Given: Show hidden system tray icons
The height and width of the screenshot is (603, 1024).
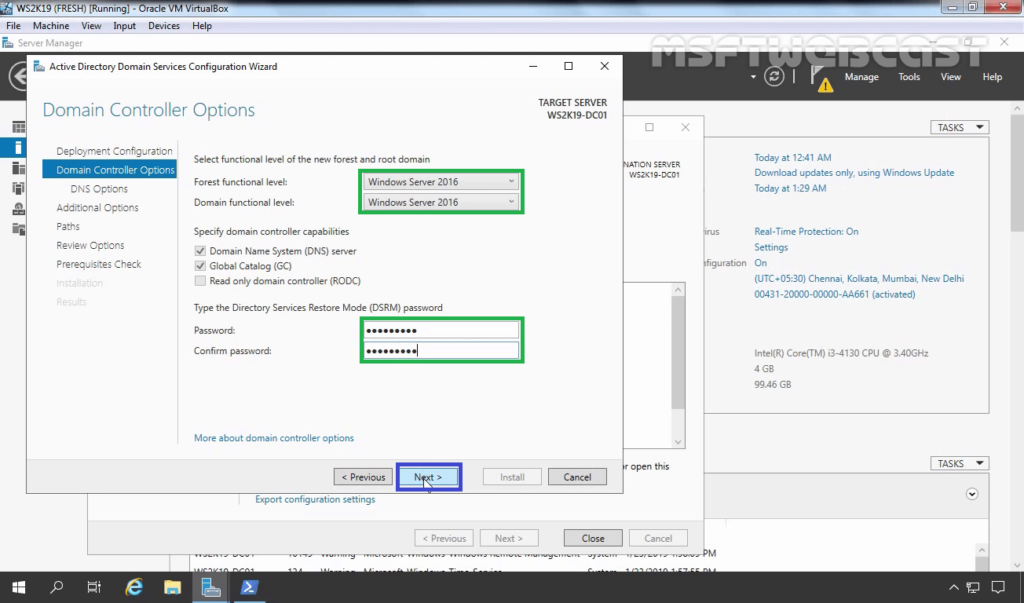Looking at the screenshot, I should [953, 587].
